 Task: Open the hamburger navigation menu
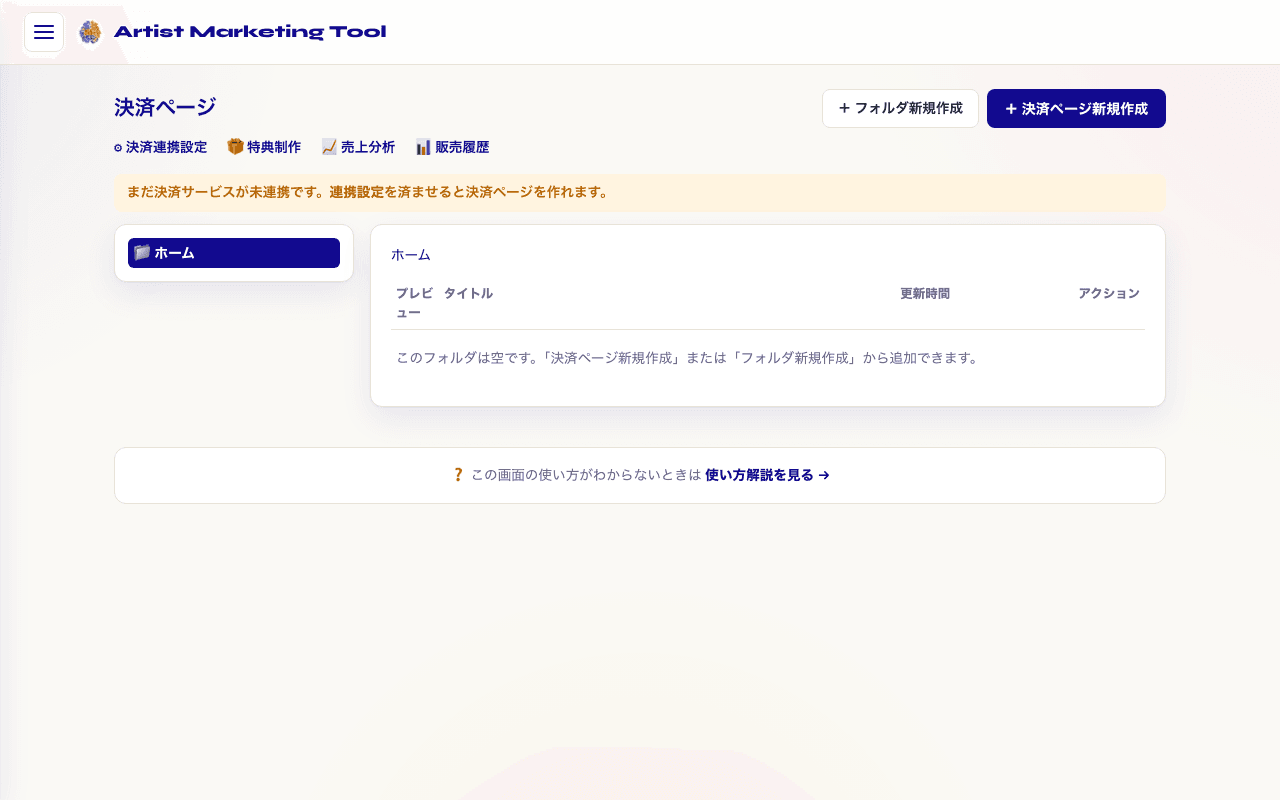pyautogui.click(x=44, y=32)
